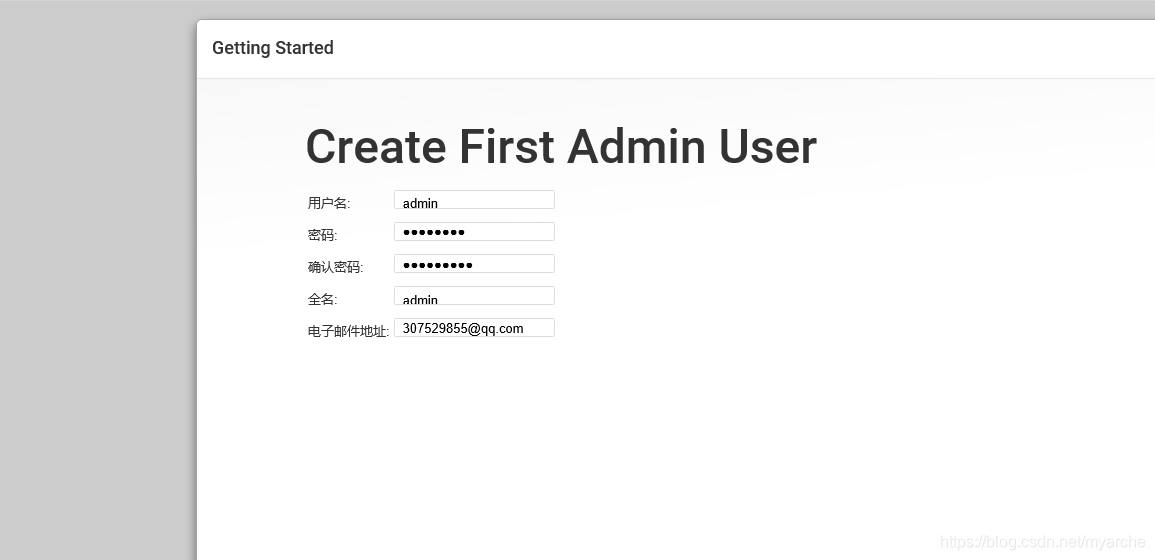Click the Getting Started dialog title
Screen dimensions: 1155x560
coord(273,48)
